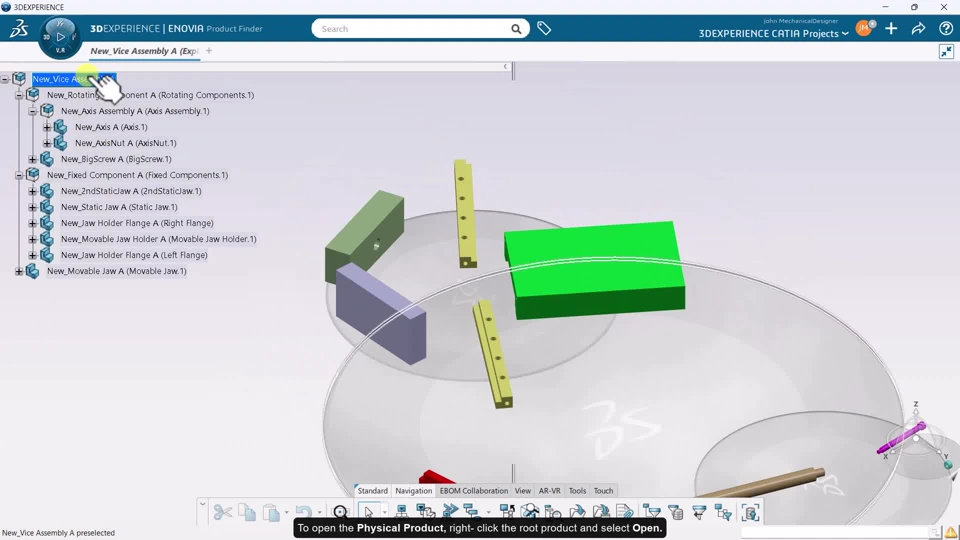
Task: Open the Help question mark icon
Action: point(946,28)
